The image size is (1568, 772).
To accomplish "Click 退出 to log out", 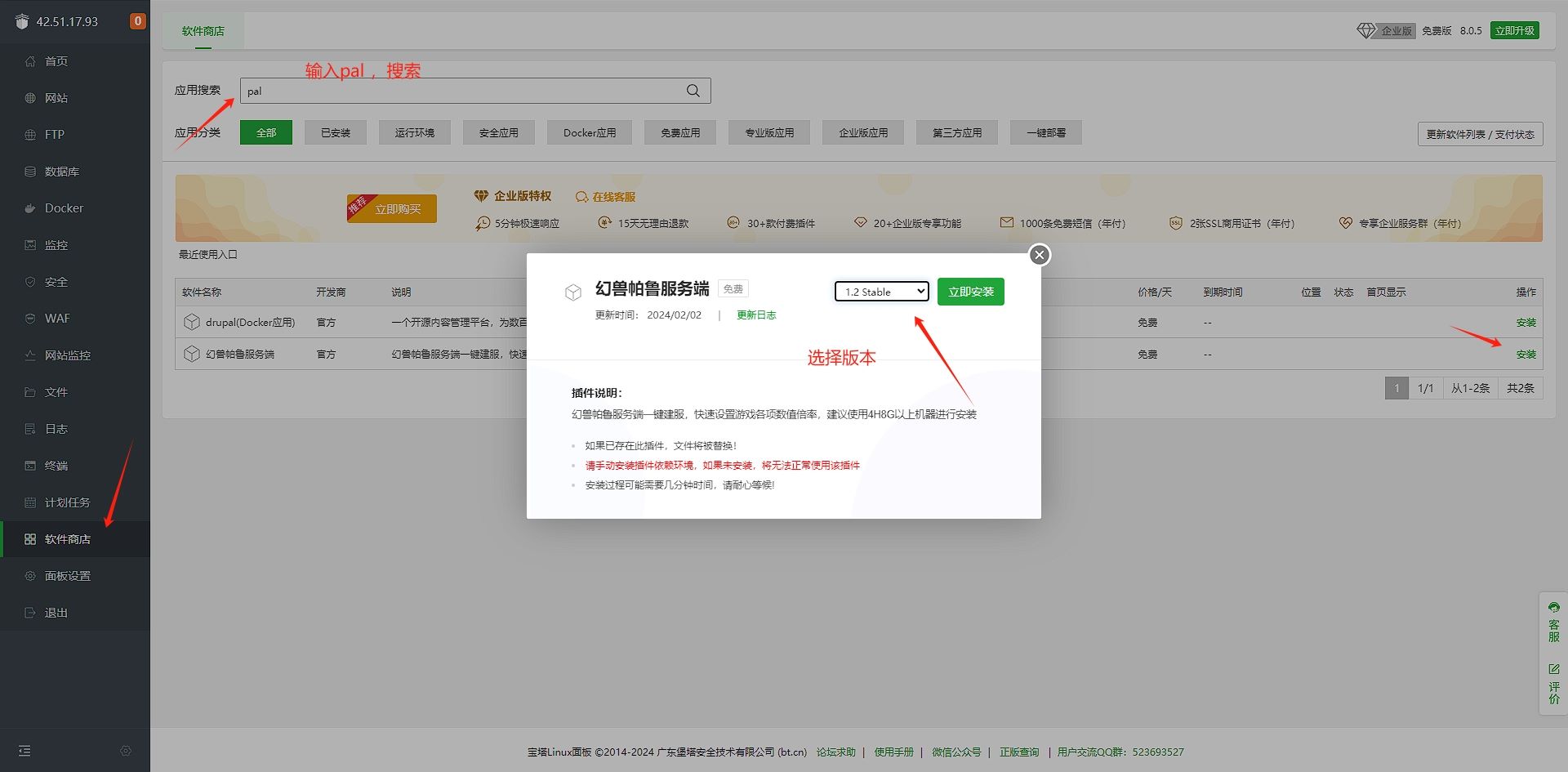I will tap(56, 613).
